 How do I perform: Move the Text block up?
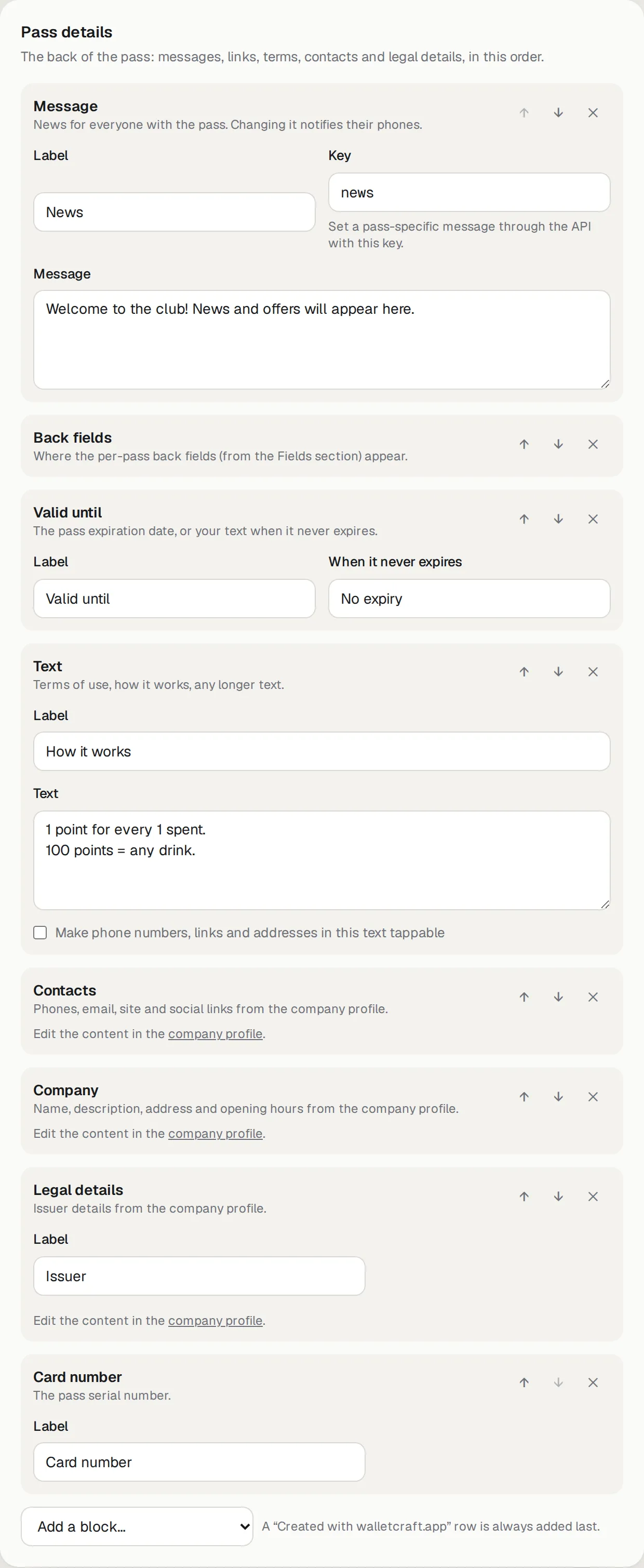(524, 672)
